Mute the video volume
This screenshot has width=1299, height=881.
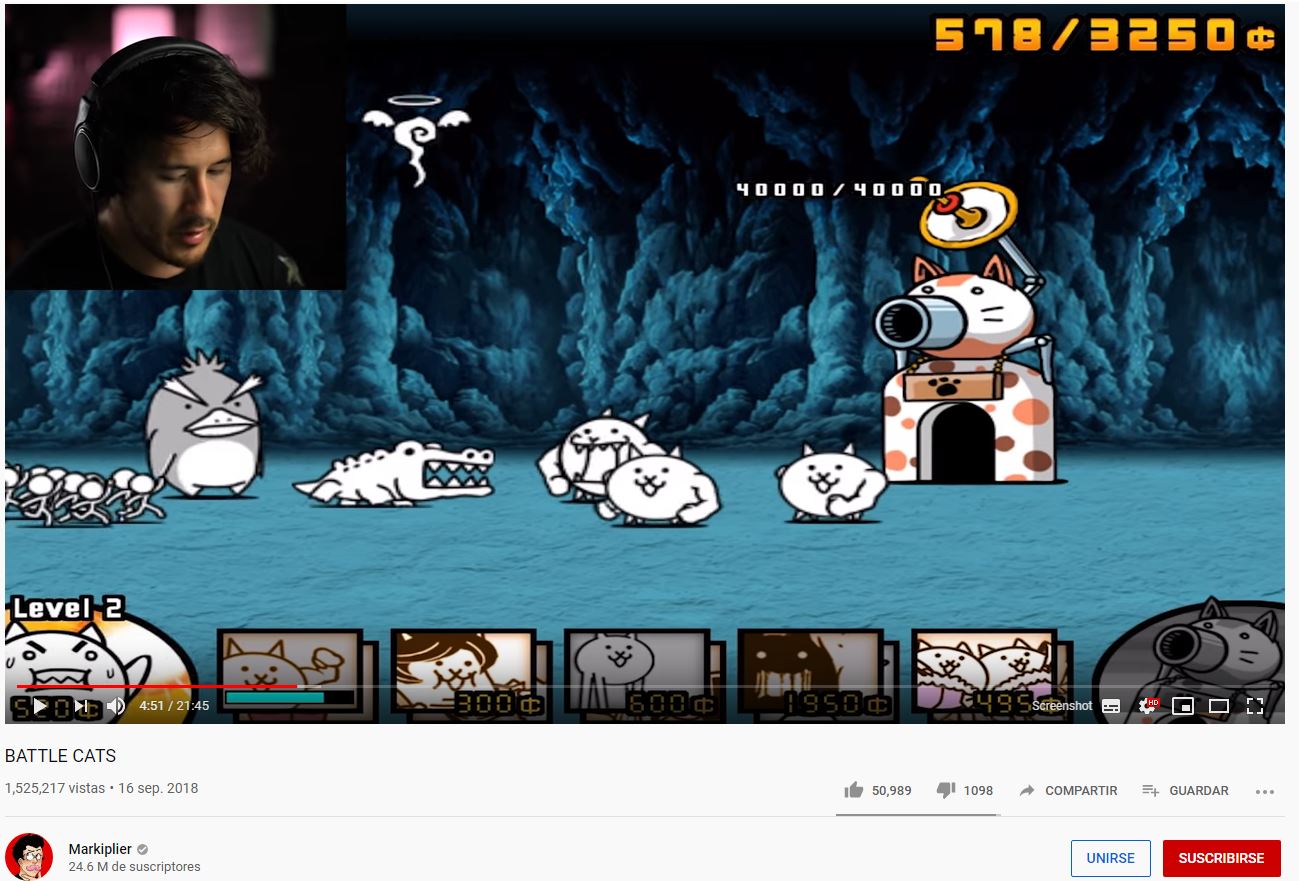[116, 706]
